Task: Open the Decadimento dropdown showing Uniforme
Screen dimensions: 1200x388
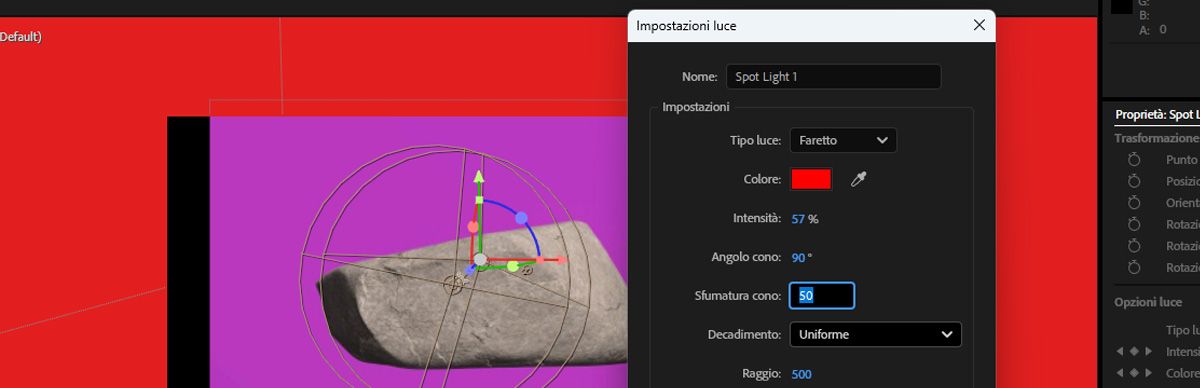Action: (x=876, y=334)
